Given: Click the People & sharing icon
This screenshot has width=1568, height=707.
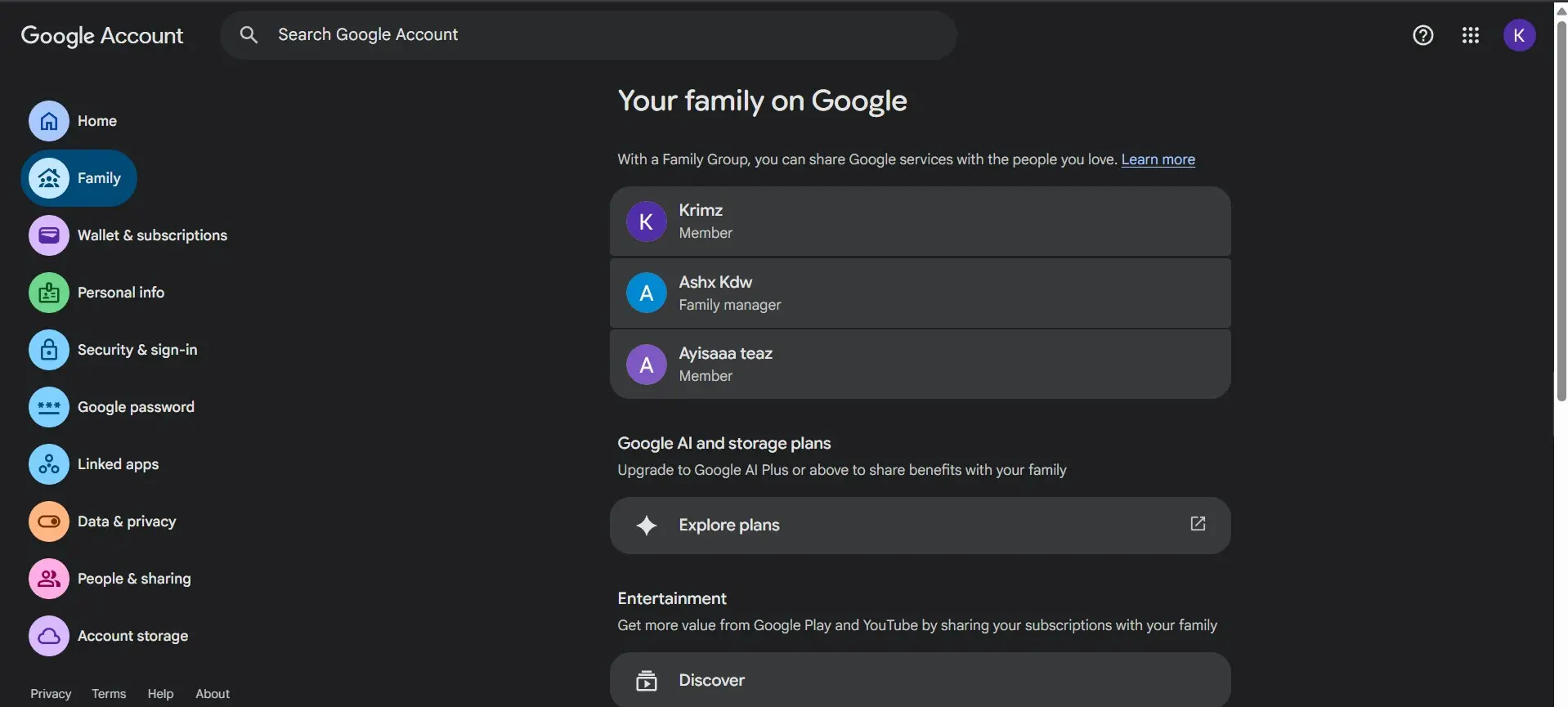Looking at the screenshot, I should pos(49,579).
